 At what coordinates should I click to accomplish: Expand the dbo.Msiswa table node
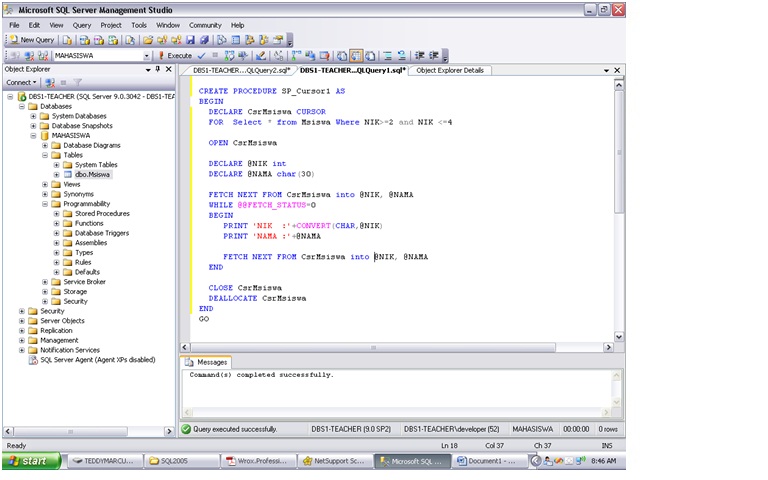pos(56,175)
